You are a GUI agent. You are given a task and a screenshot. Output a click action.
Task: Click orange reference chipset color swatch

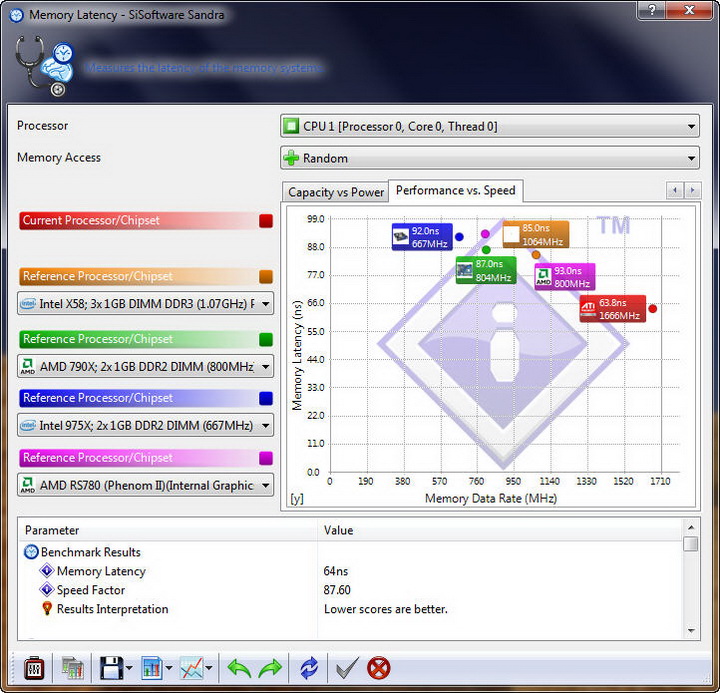coord(266,277)
